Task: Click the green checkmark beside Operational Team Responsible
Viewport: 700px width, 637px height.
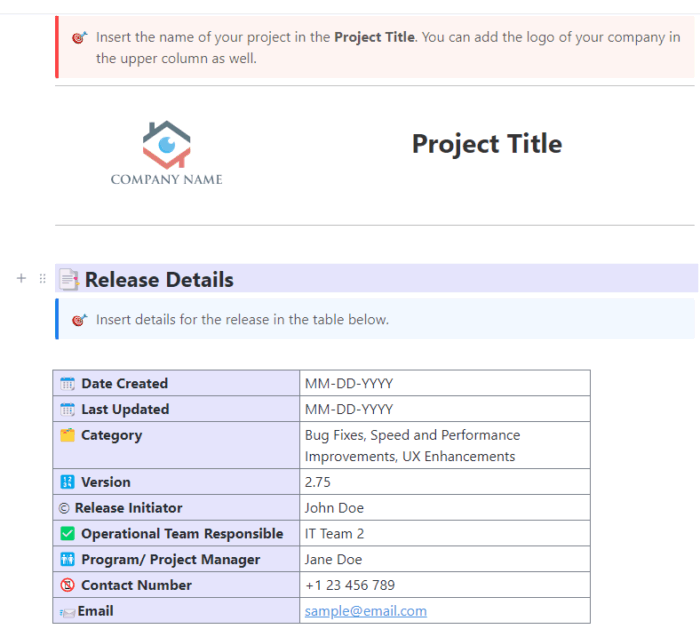Action: (x=68, y=534)
